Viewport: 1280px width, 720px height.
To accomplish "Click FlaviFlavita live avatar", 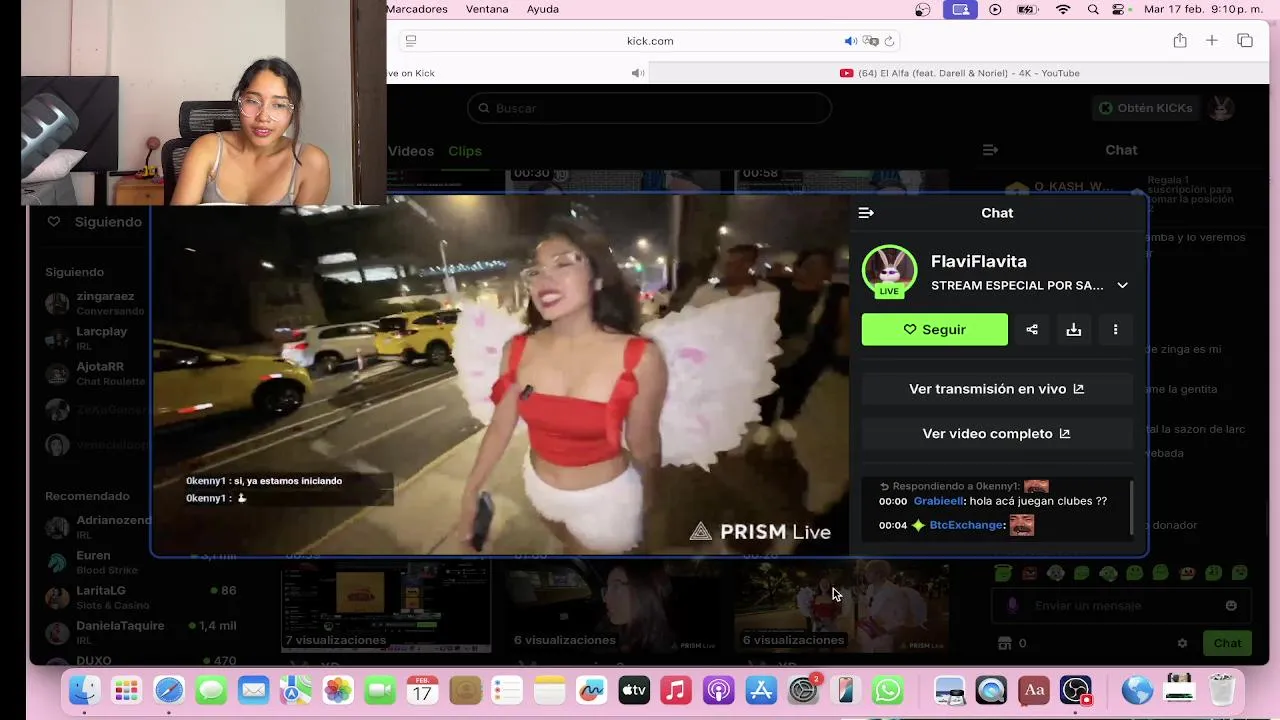I will (x=889, y=271).
